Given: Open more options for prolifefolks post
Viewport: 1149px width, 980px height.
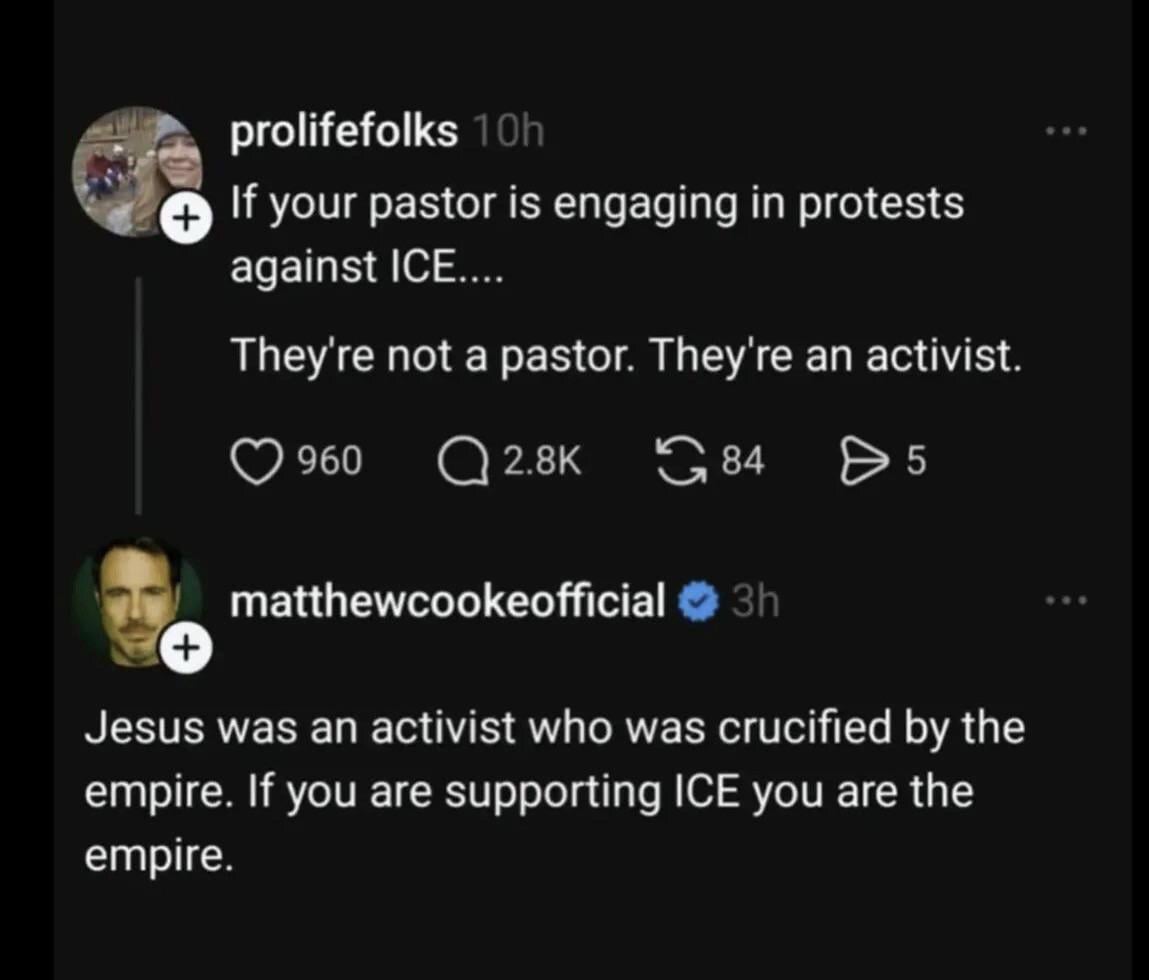Looking at the screenshot, I should (1065, 132).
